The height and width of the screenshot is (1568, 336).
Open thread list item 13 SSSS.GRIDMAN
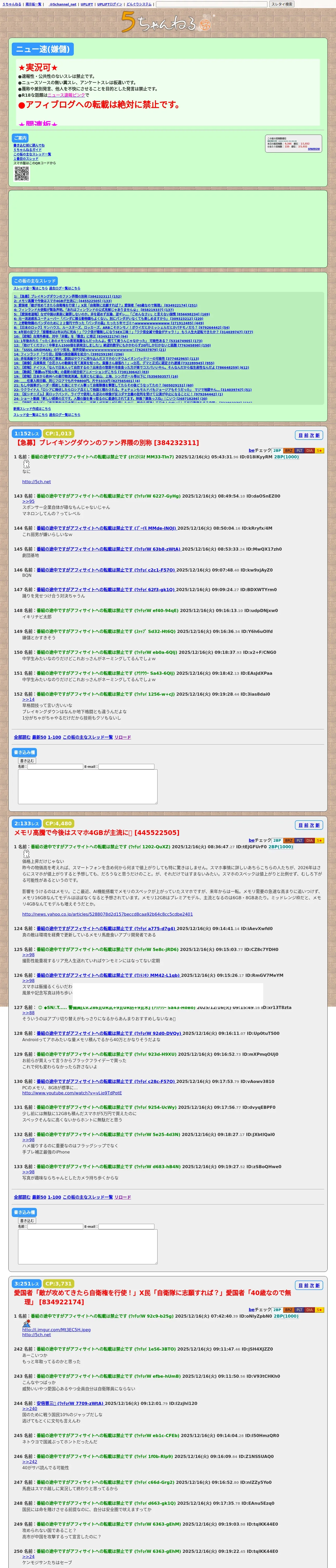pyautogui.click(x=90, y=349)
